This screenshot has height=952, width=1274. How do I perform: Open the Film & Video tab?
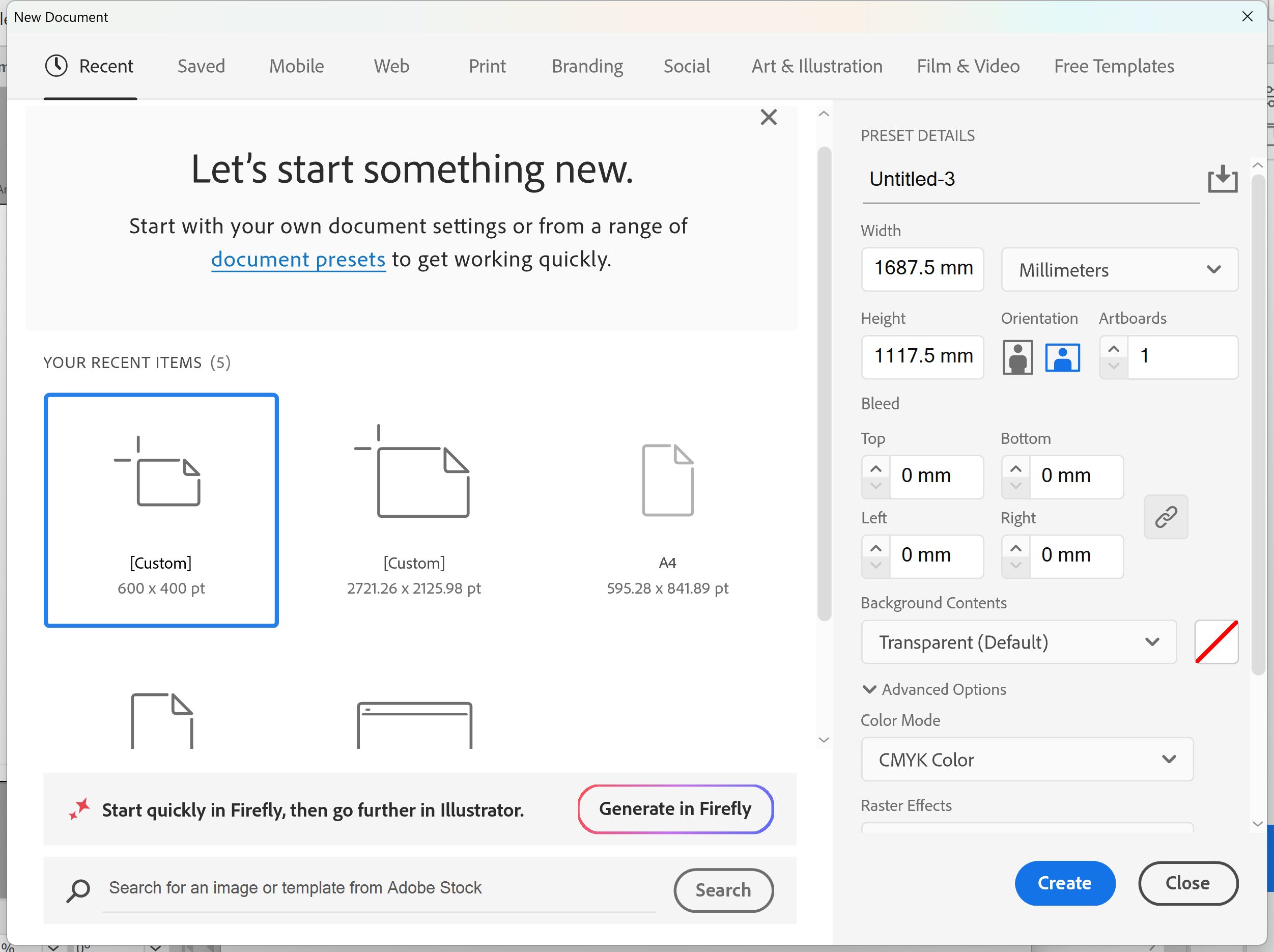pos(968,66)
